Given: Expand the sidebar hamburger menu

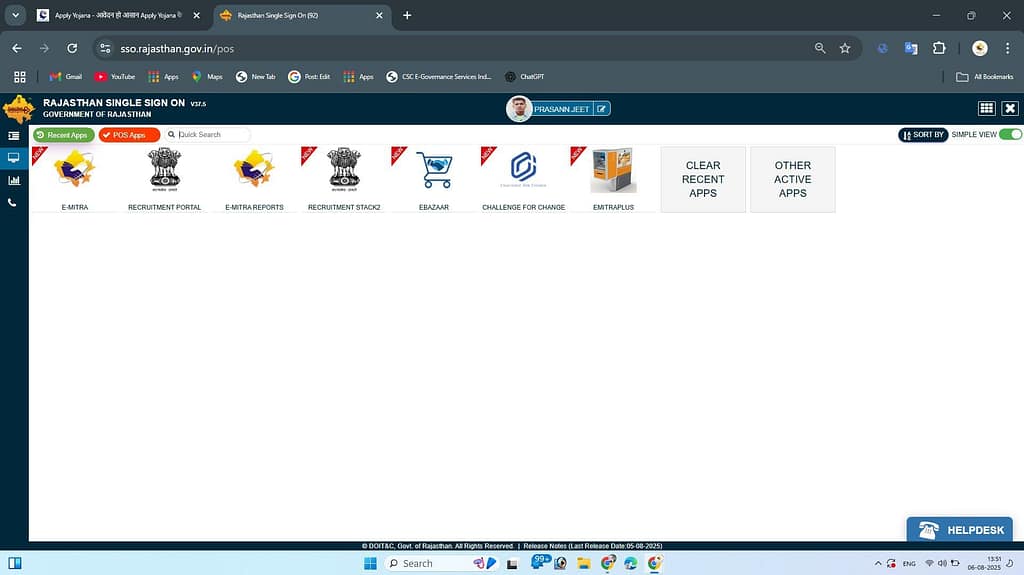Looking at the screenshot, I should [x=13, y=135].
